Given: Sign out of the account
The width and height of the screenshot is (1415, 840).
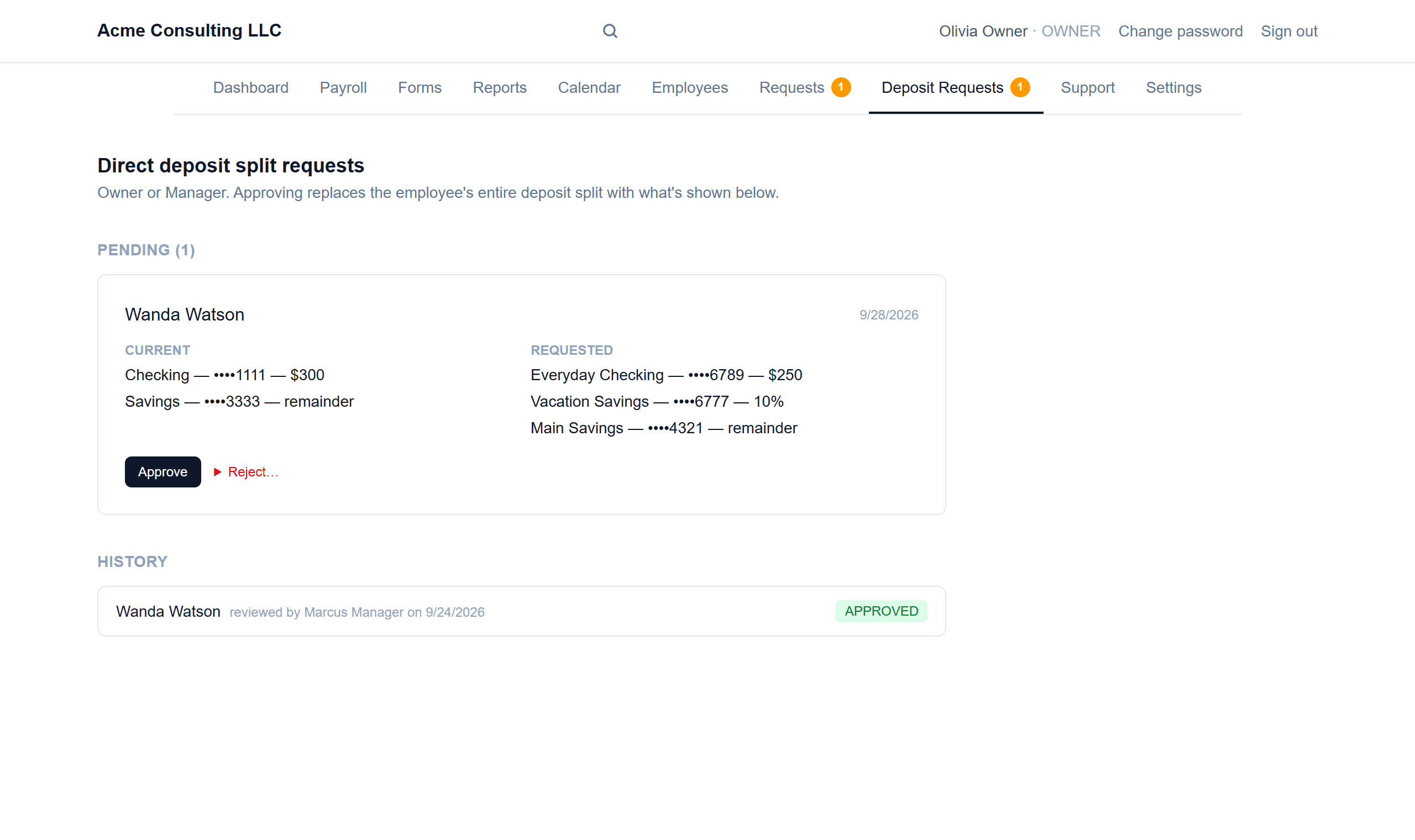Looking at the screenshot, I should click(x=1289, y=31).
